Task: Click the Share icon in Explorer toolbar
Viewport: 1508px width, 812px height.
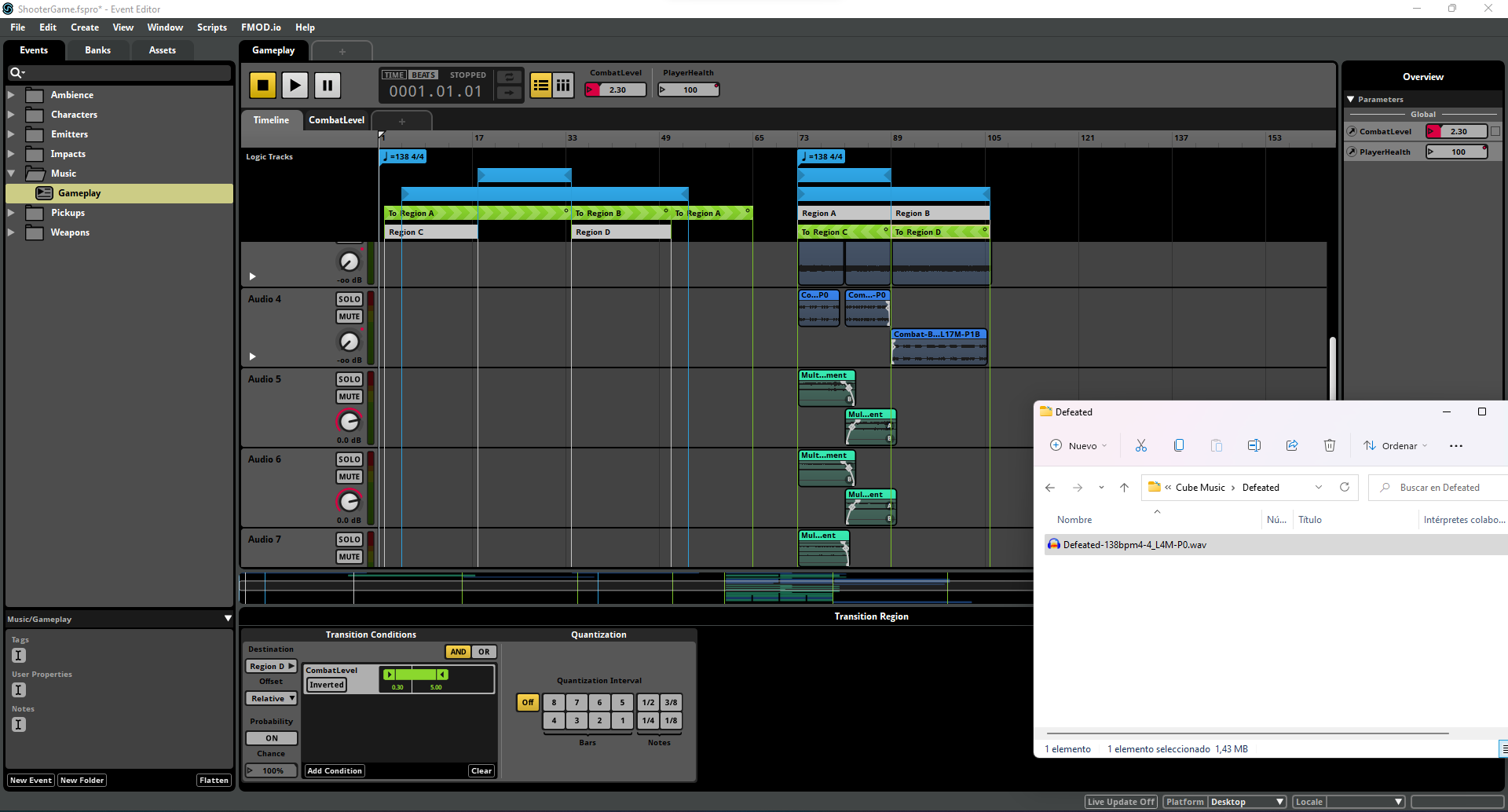Action: tap(1292, 445)
